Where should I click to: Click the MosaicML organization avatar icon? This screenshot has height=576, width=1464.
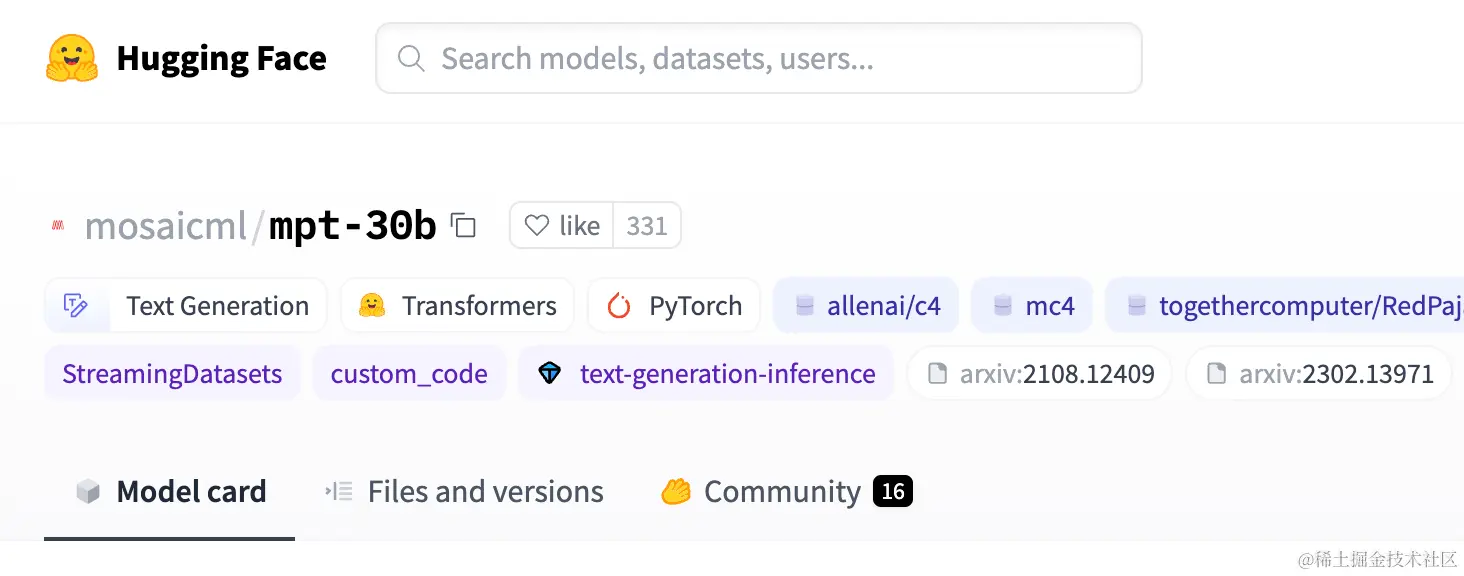58,226
